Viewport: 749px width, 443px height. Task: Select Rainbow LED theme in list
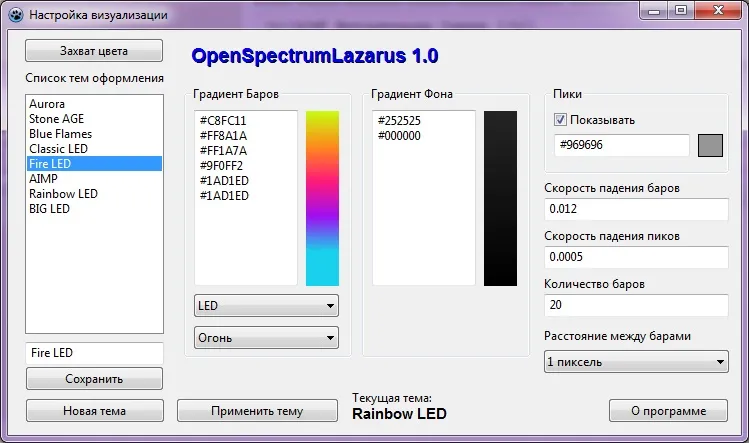(x=94, y=194)
